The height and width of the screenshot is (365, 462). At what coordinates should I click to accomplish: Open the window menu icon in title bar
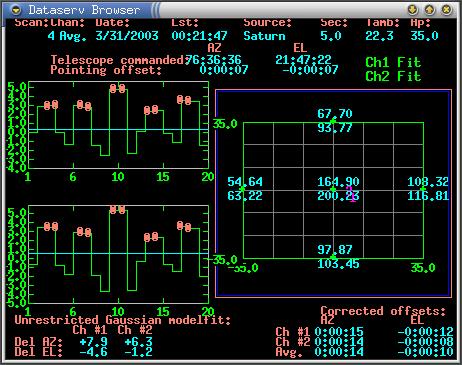click(x=16, y=10)
